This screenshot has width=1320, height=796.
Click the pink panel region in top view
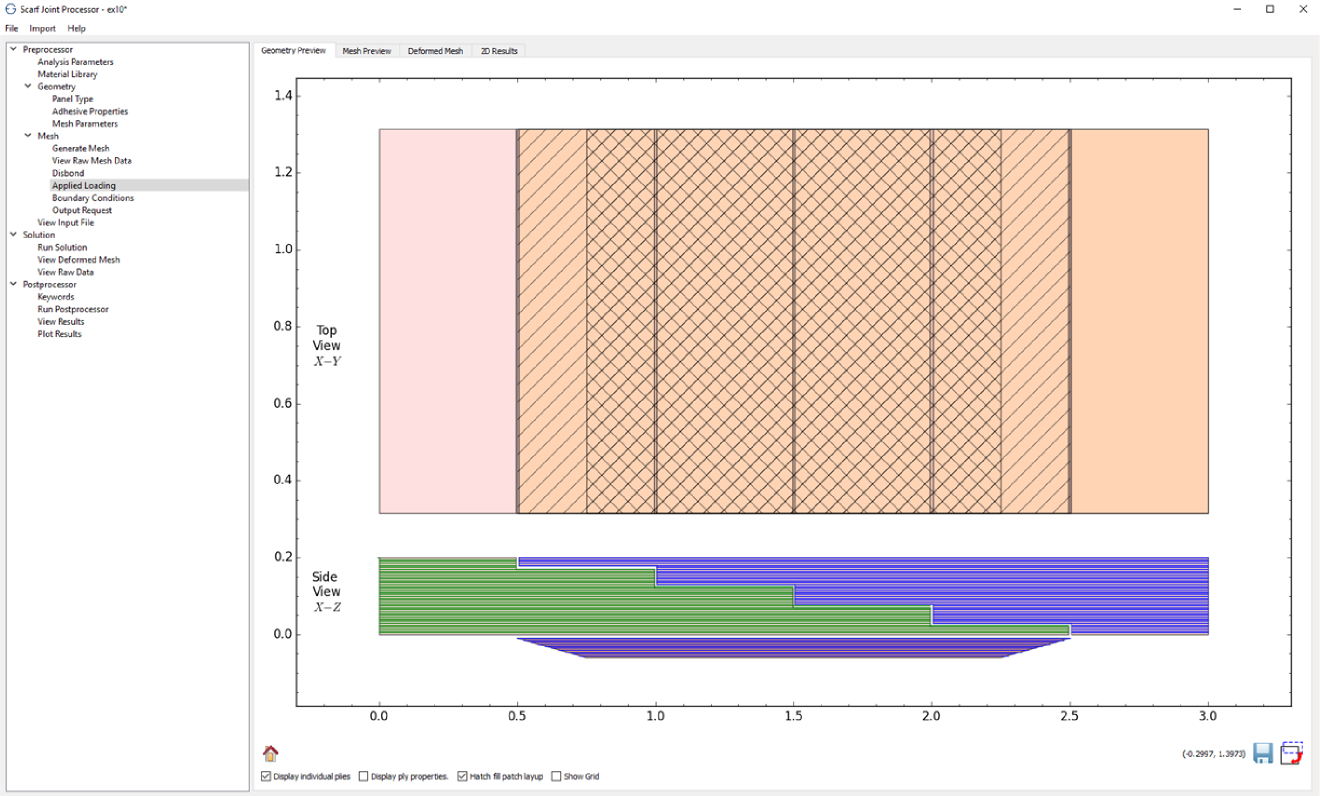coord(447,321)
